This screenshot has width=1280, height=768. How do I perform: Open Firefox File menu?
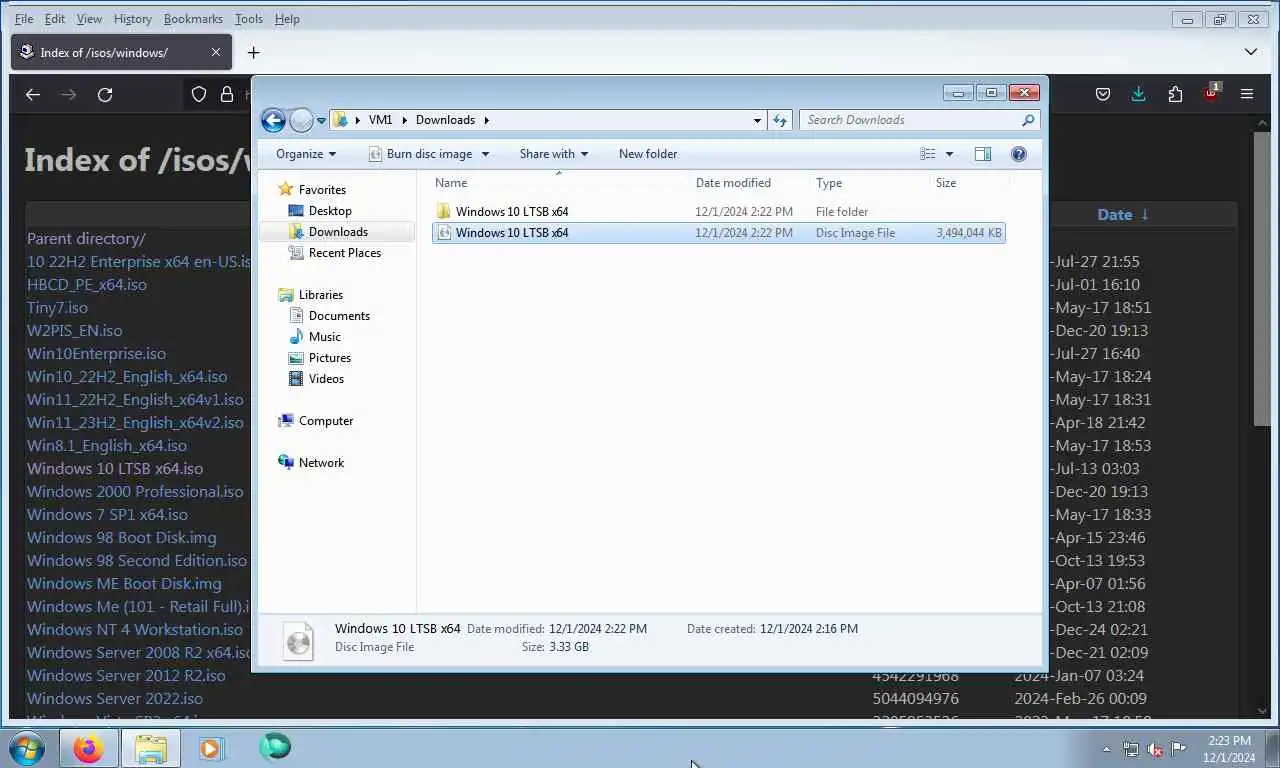24,19
